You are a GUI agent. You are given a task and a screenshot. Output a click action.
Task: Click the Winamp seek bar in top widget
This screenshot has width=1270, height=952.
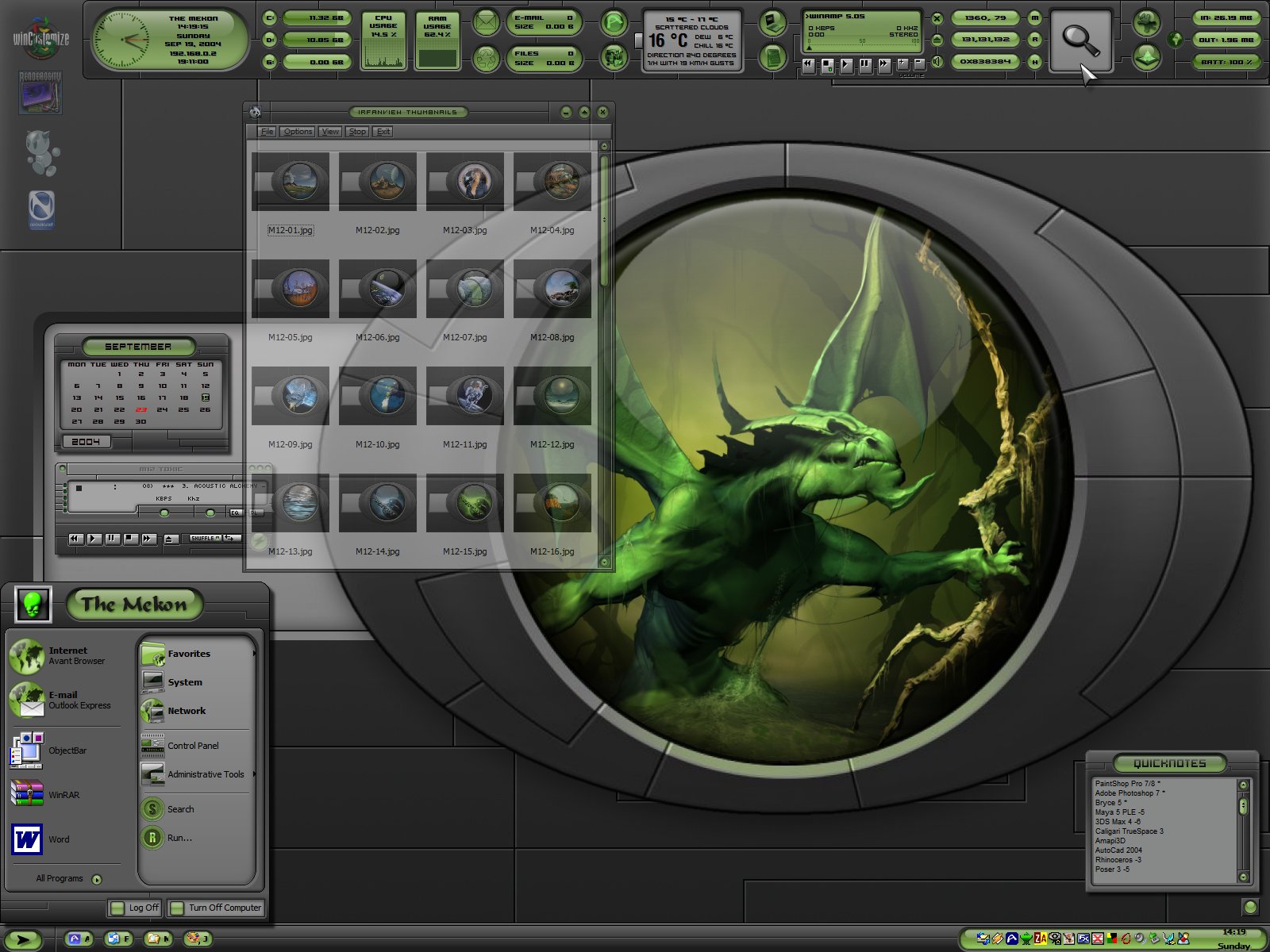point(863,47)
